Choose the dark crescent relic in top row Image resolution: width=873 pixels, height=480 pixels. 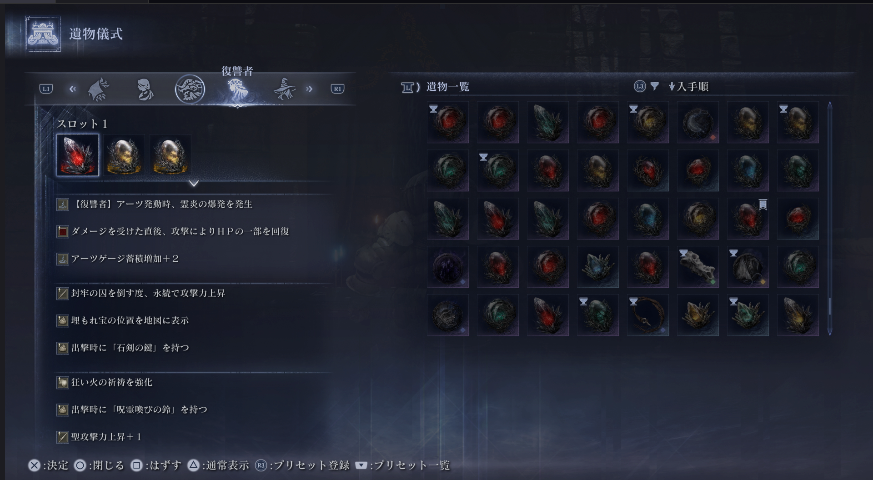coord(698,122)
